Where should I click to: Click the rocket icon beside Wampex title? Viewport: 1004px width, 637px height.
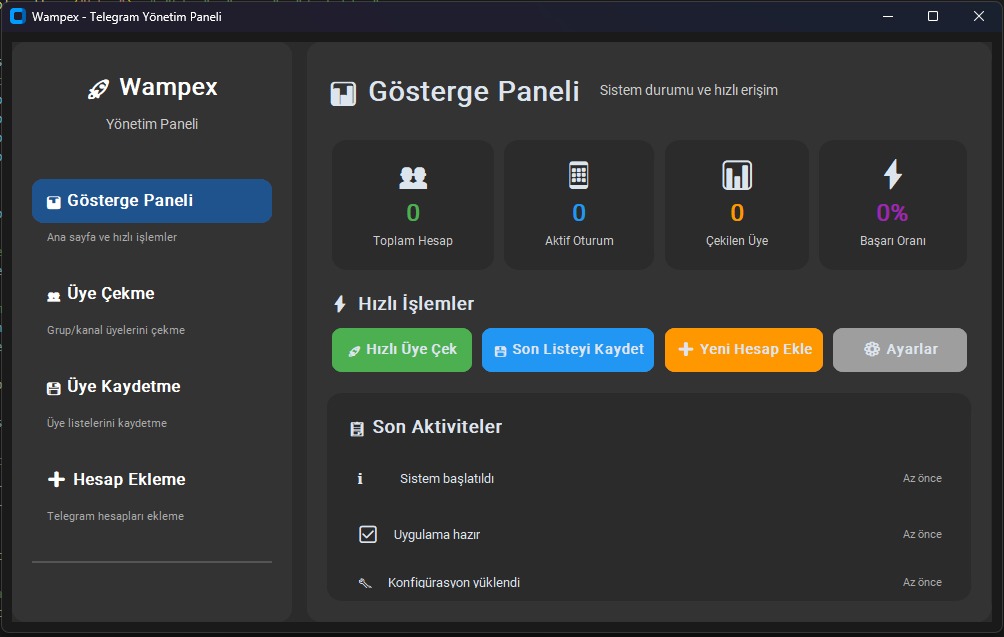pyautogui.click(x=98, y=89)
